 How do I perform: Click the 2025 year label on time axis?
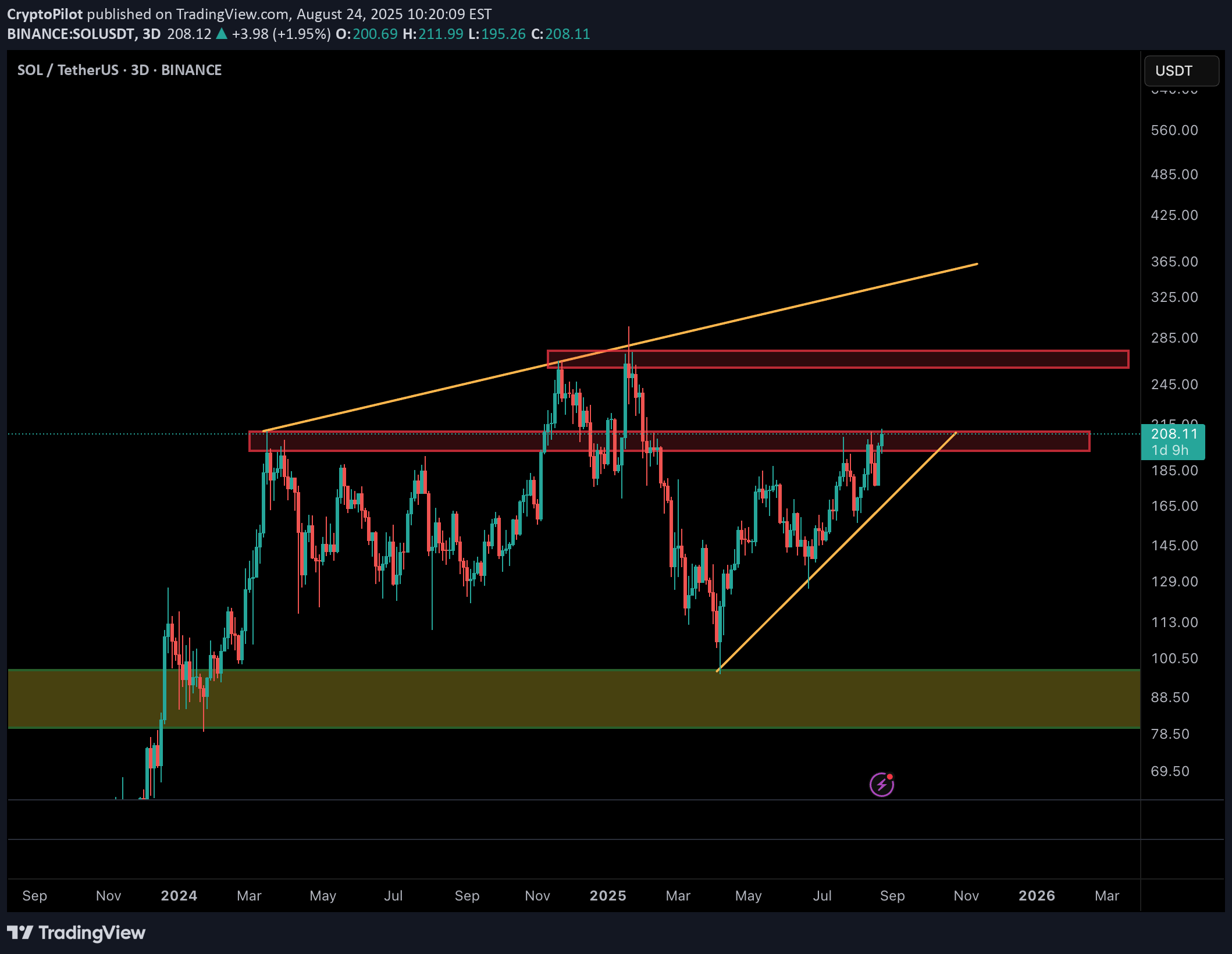(608, 896)
